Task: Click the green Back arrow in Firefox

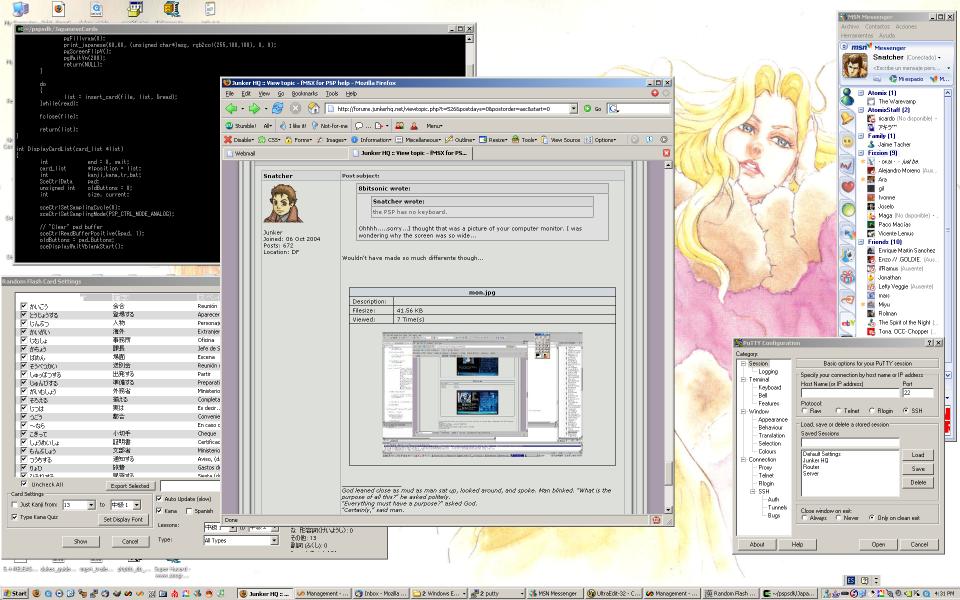Action: (x=231, y=108)
